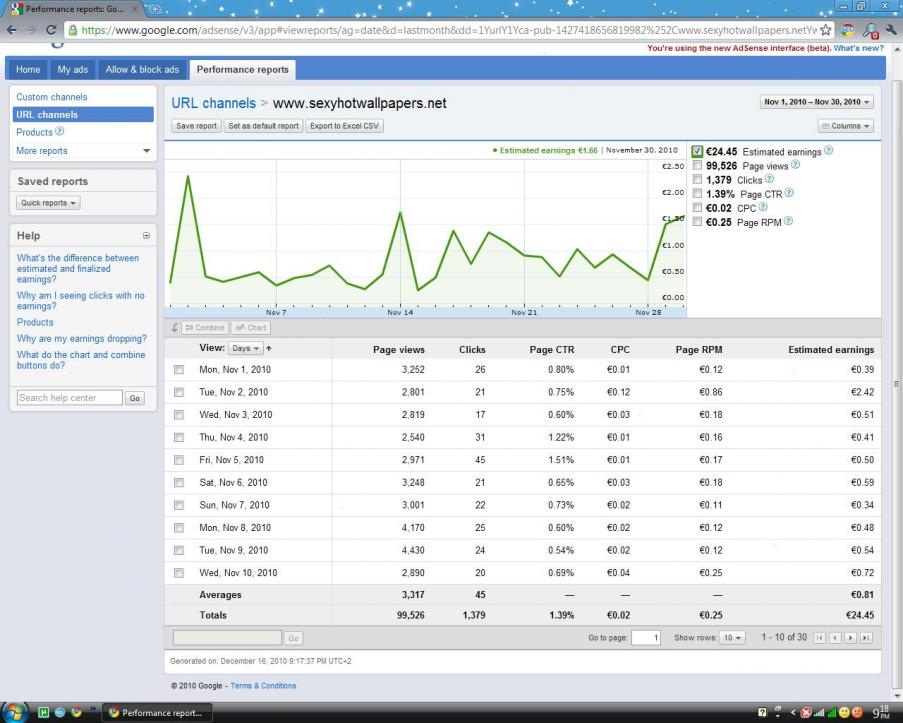Switch to the My ads tab
903x723 pixels.
click(x=72, y=69)
